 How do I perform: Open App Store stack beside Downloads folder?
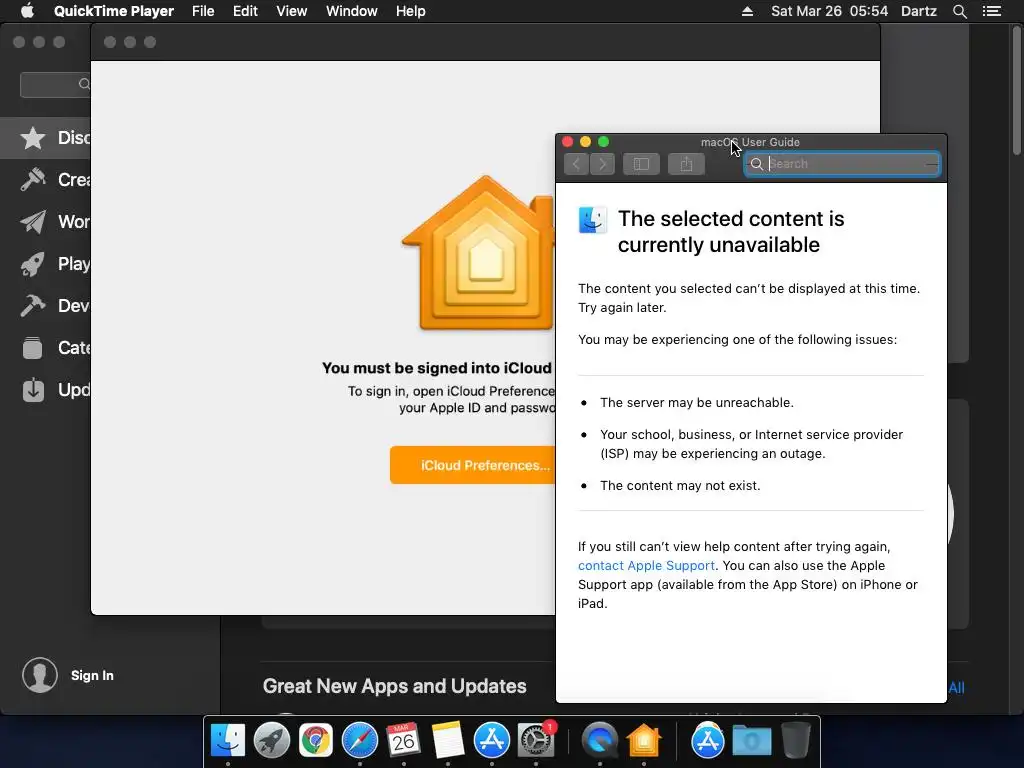coord(707,741)
